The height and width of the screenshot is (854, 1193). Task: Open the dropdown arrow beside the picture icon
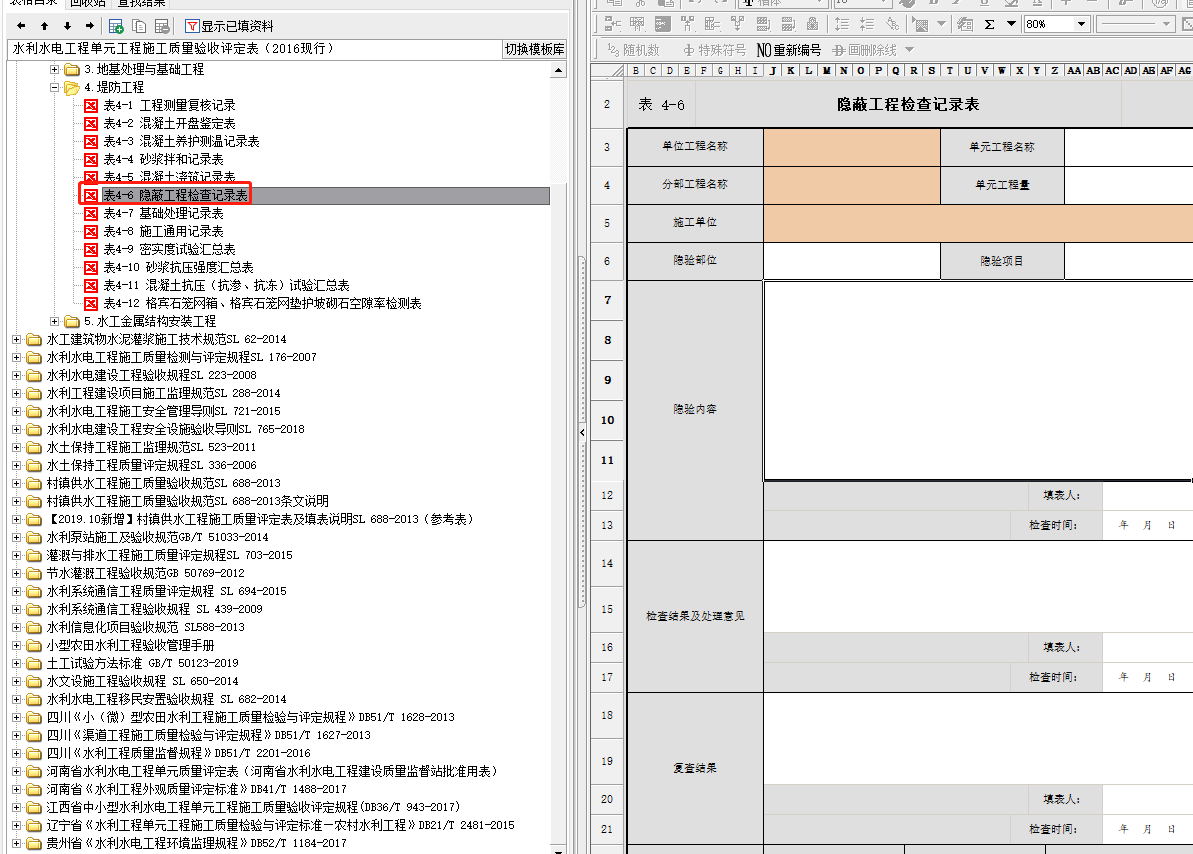[x=941, y=24]
